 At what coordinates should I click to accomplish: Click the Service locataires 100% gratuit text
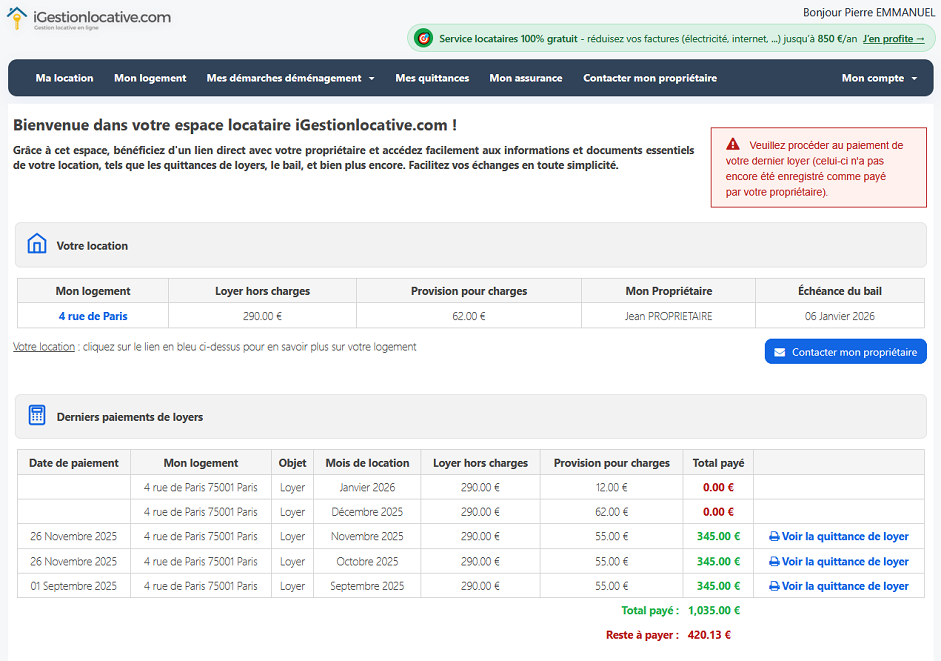coord(508,39)
